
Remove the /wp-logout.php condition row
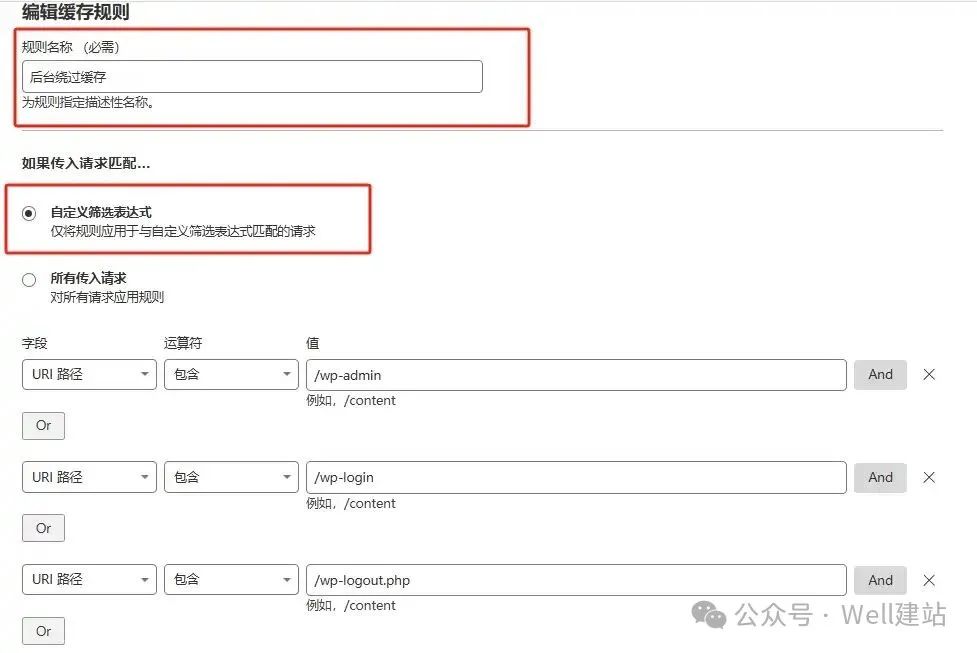pyautogui.click(x=929, y=580)
